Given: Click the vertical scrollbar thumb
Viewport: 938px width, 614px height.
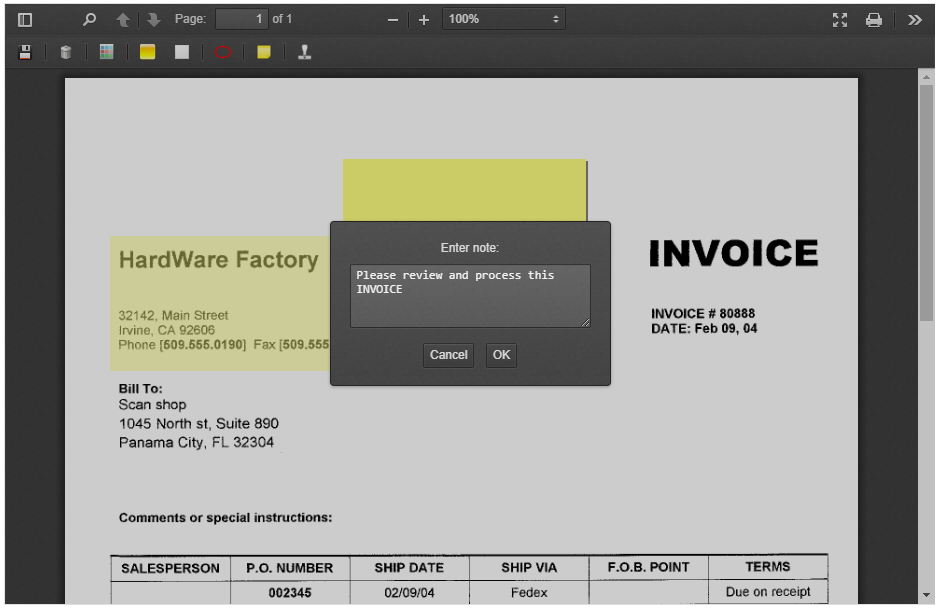Looking at the screenshot, I should [x=926, y=202].
